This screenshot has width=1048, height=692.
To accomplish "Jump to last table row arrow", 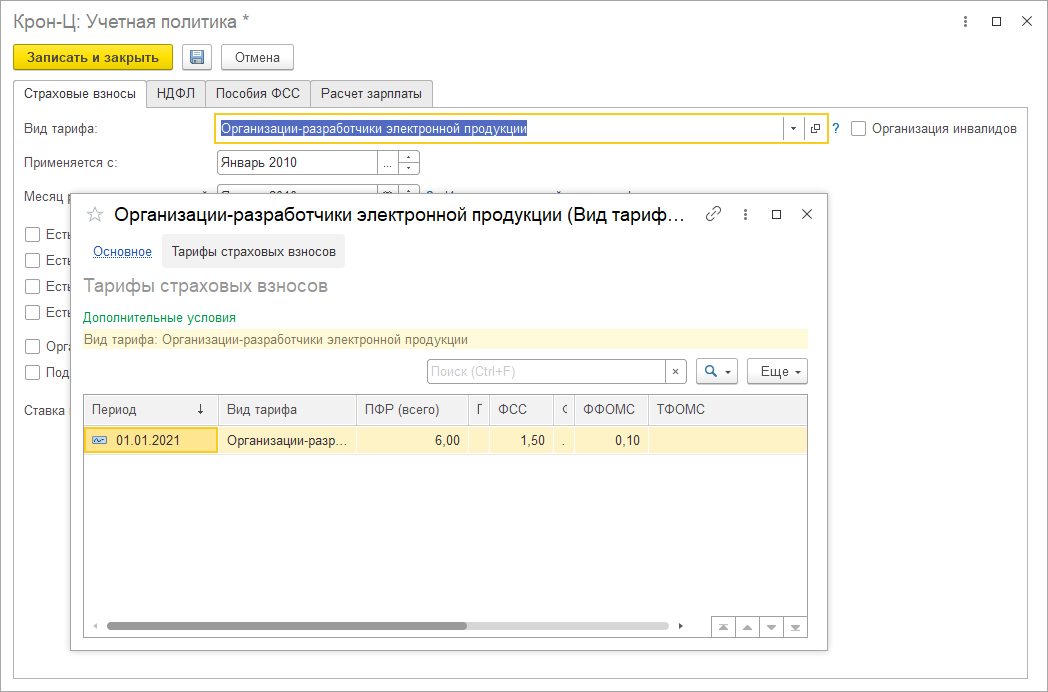I will point(795,627).
